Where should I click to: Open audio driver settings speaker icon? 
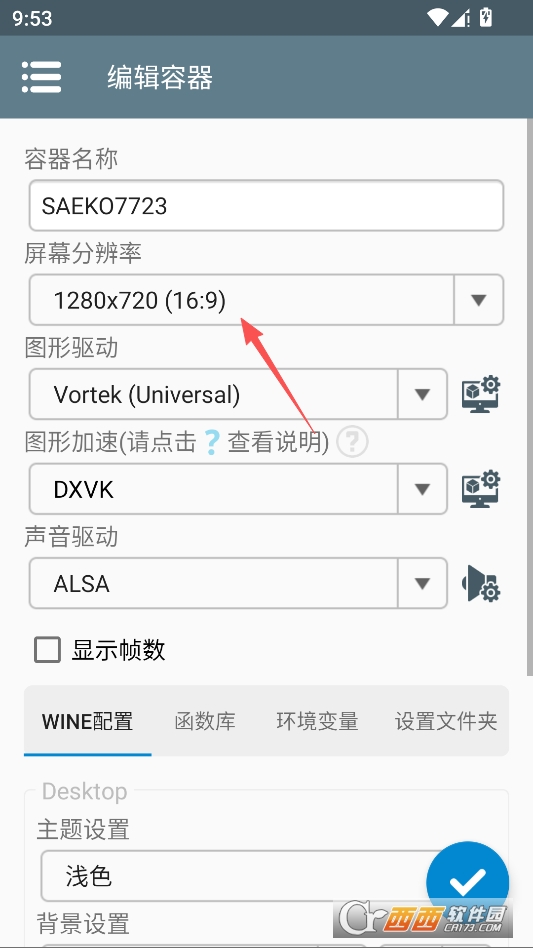click(481, 583)
